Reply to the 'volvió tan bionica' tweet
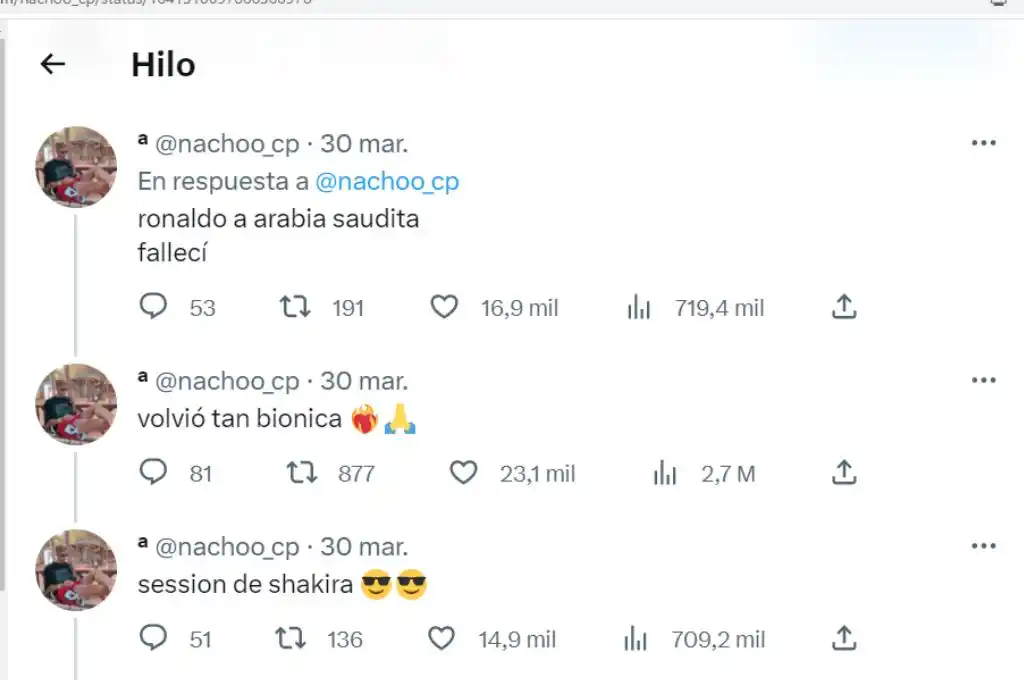The height and width of the screenshot is (680, 1024). 153,472
